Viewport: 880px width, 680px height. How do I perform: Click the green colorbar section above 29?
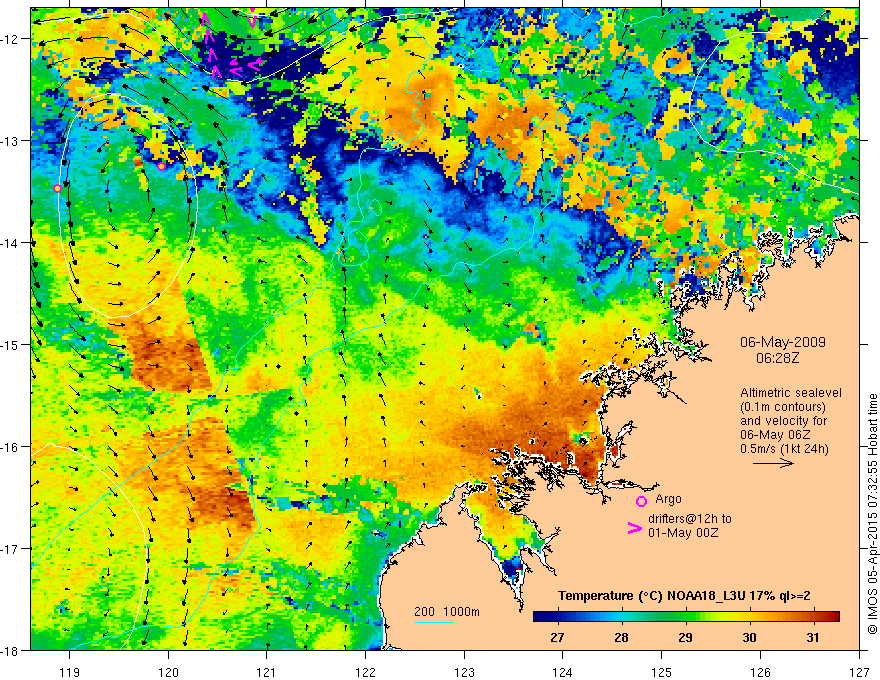pyautogui.click(x=685, y=616)
